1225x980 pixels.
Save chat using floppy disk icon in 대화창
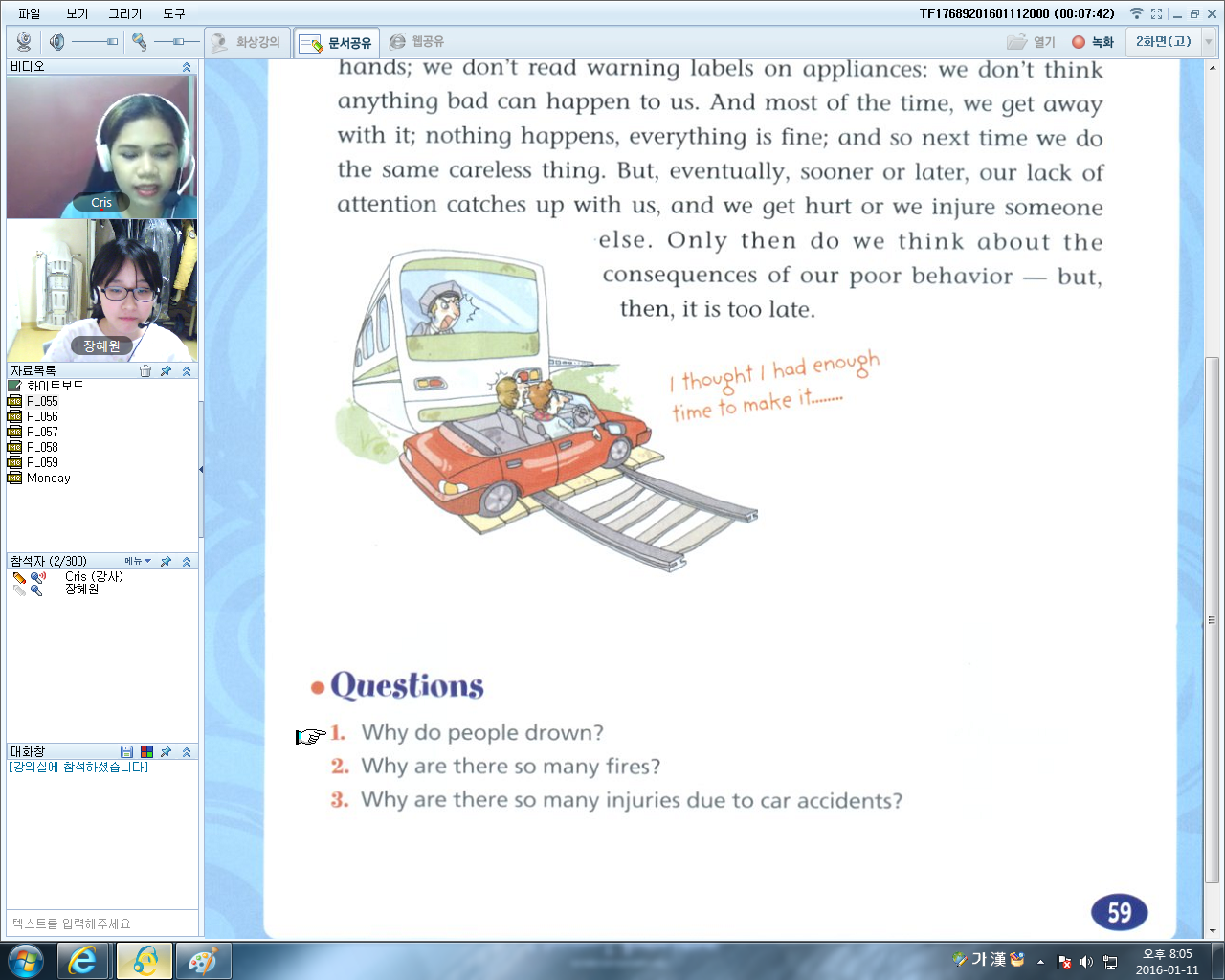click(x=126, y=752)
